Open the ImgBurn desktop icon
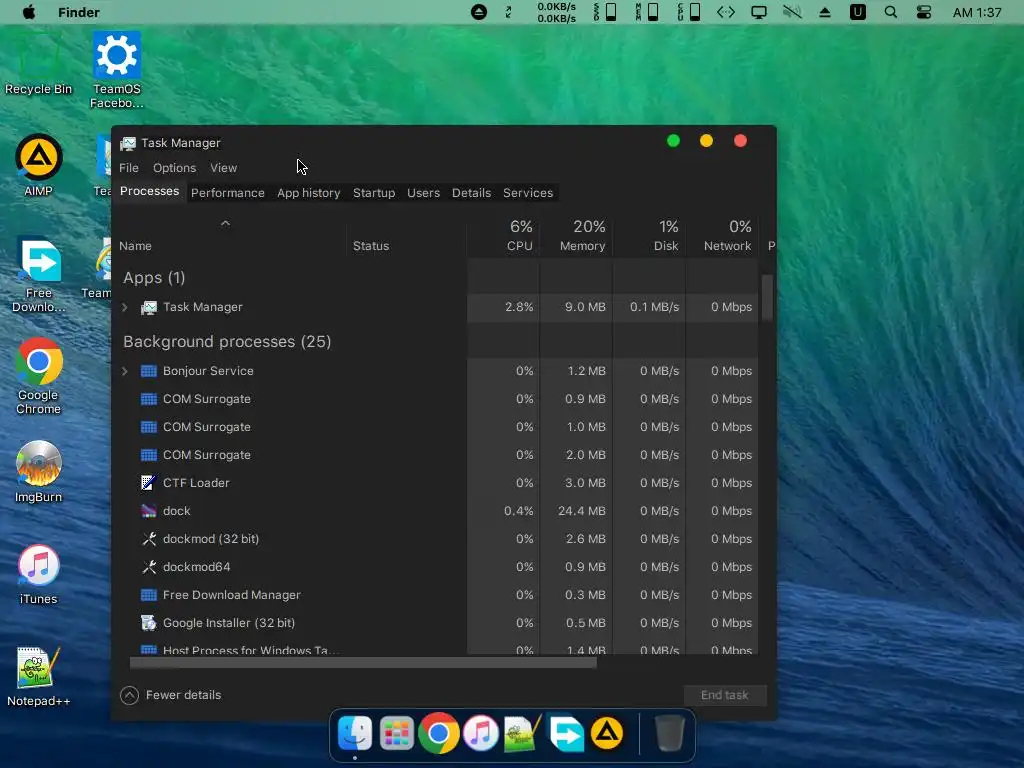The height and width of the screenshot is (768, 1024). coord(39,472)
